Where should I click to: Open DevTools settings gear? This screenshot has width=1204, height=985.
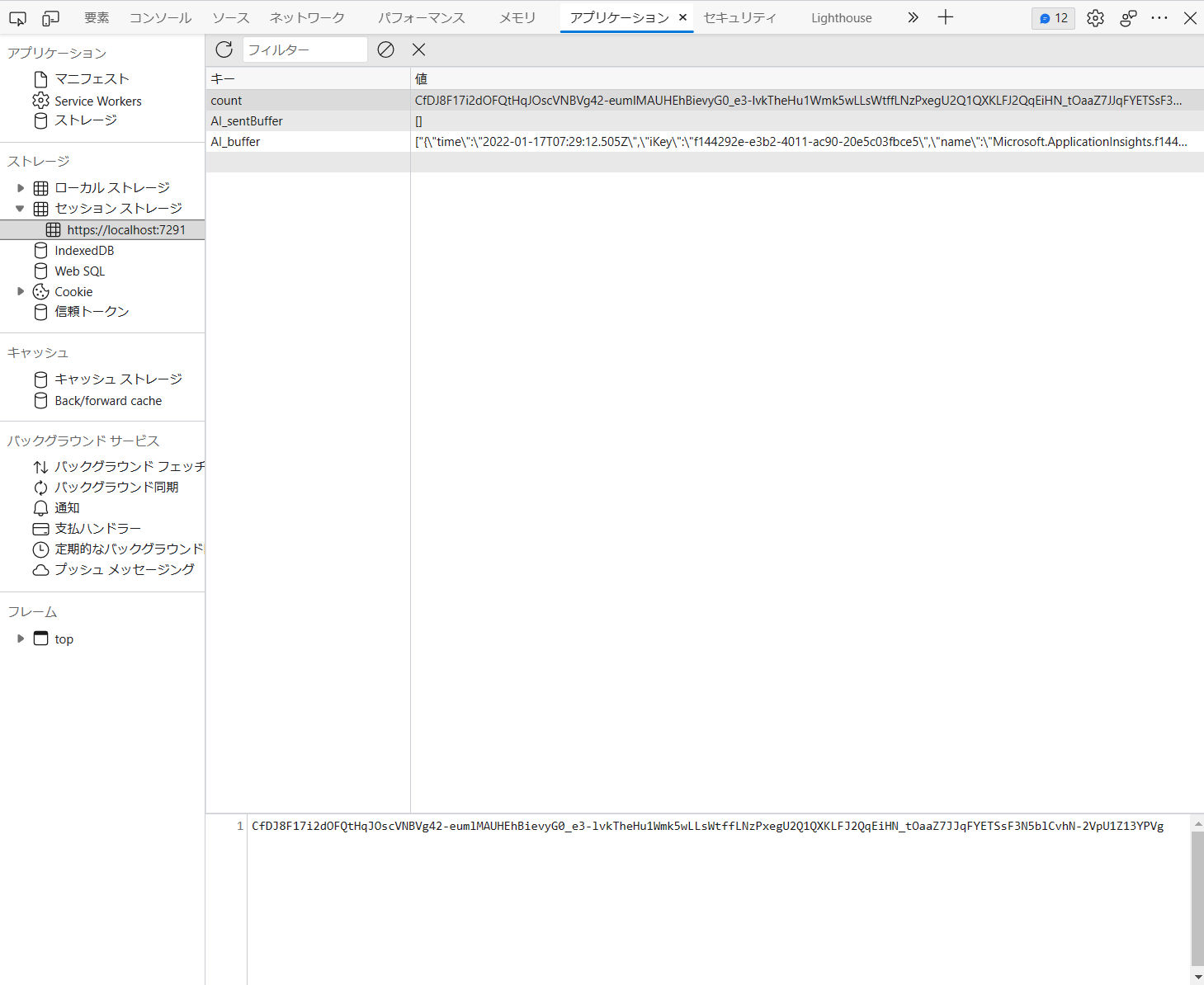(1095, 18)
